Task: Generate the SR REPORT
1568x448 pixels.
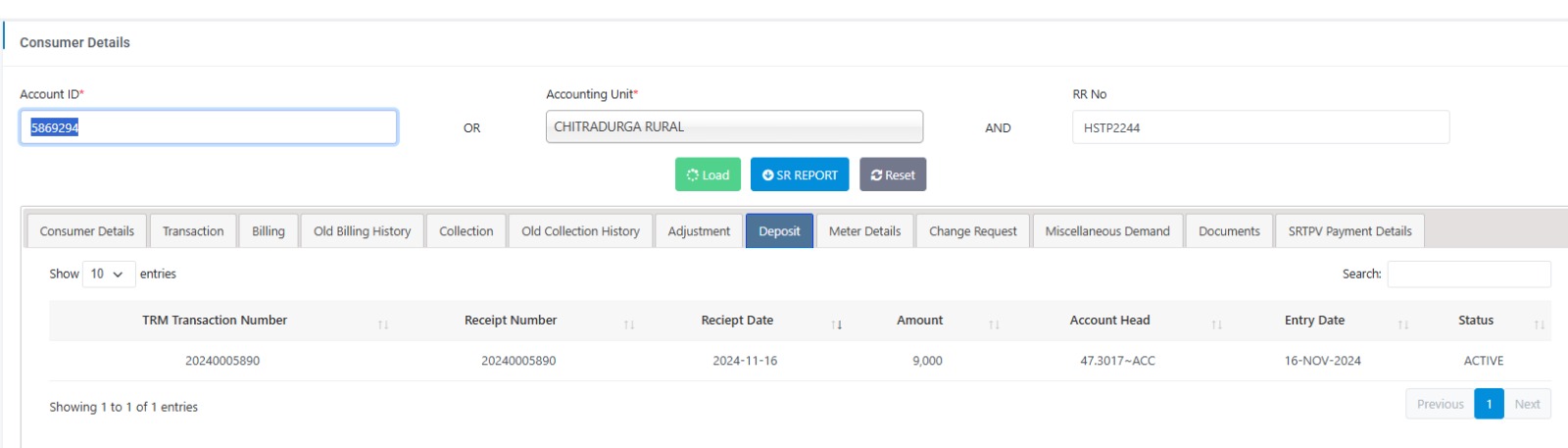Action: 800,175
